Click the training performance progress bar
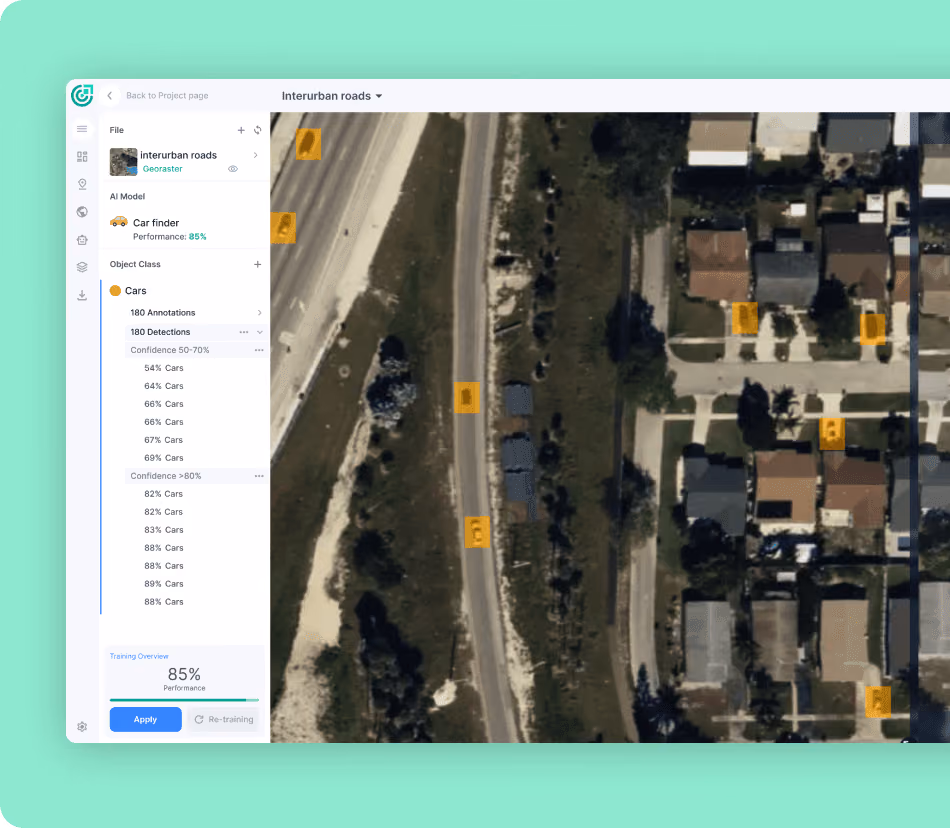The image size is (950, 828). point(184,700)
